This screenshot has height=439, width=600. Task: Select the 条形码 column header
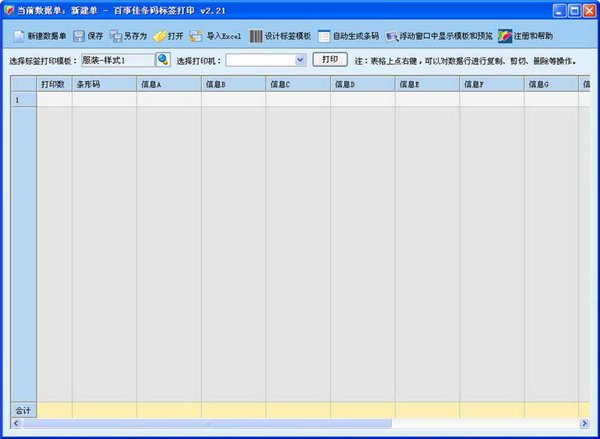104,84
